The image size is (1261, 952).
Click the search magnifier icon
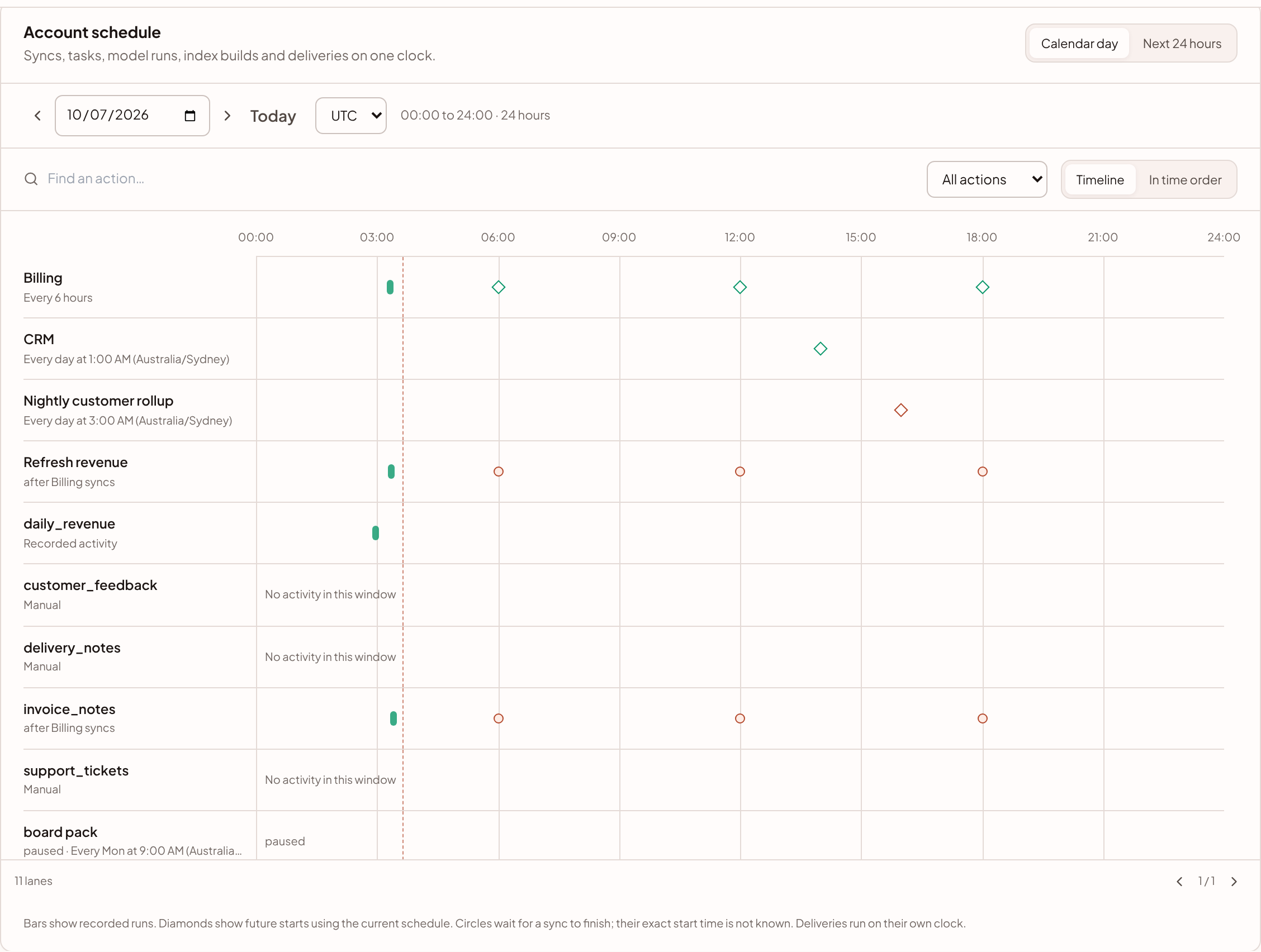[x=31, y=179]
